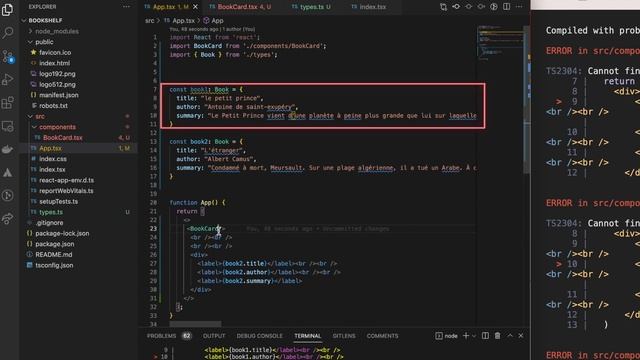Close the bottom terminal panel

point(521,336)
